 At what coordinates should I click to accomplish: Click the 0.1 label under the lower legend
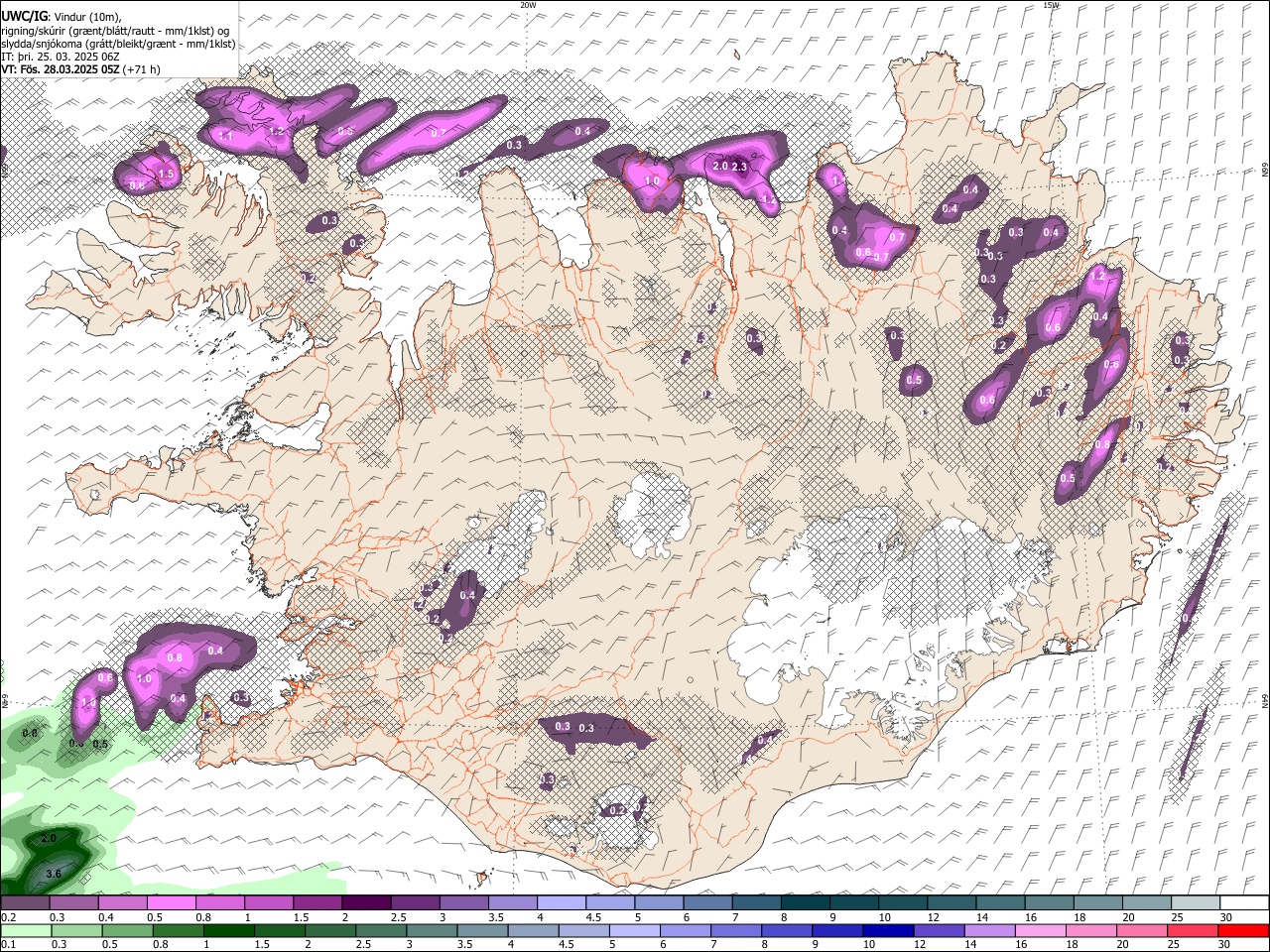click(x=9, y=944)
